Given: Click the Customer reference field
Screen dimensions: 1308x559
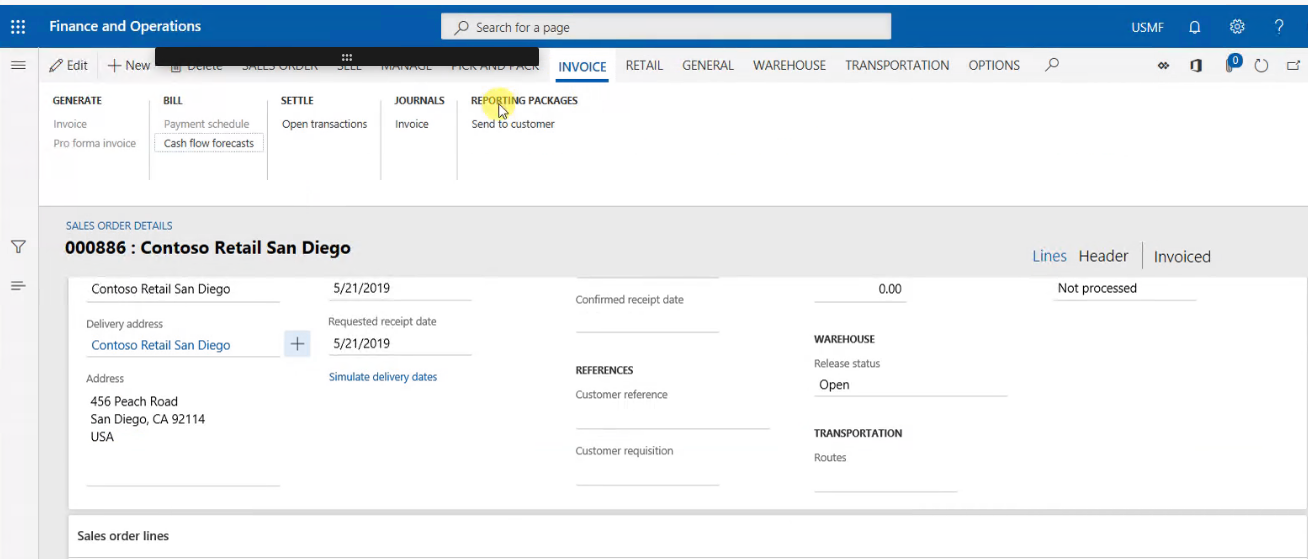Looking at the screenshot, I should pos(673,417).
